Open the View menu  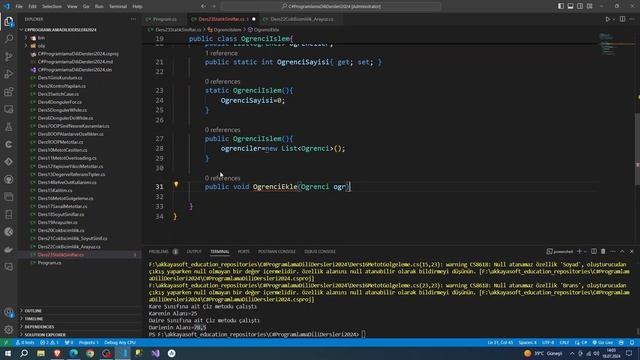click(72, 6)
